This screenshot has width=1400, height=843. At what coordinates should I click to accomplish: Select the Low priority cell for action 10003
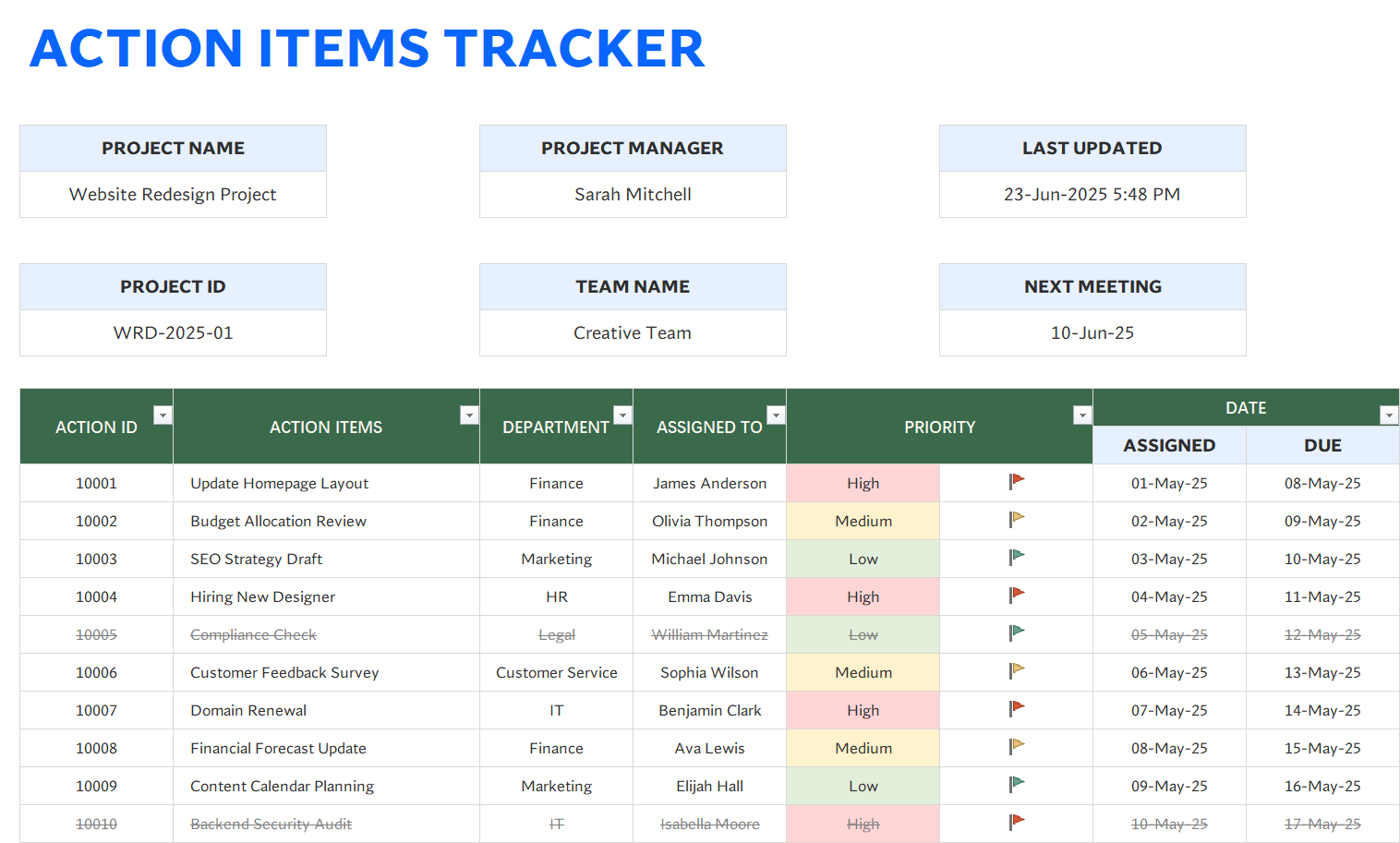pyautogui.click(x=863, y=559)
